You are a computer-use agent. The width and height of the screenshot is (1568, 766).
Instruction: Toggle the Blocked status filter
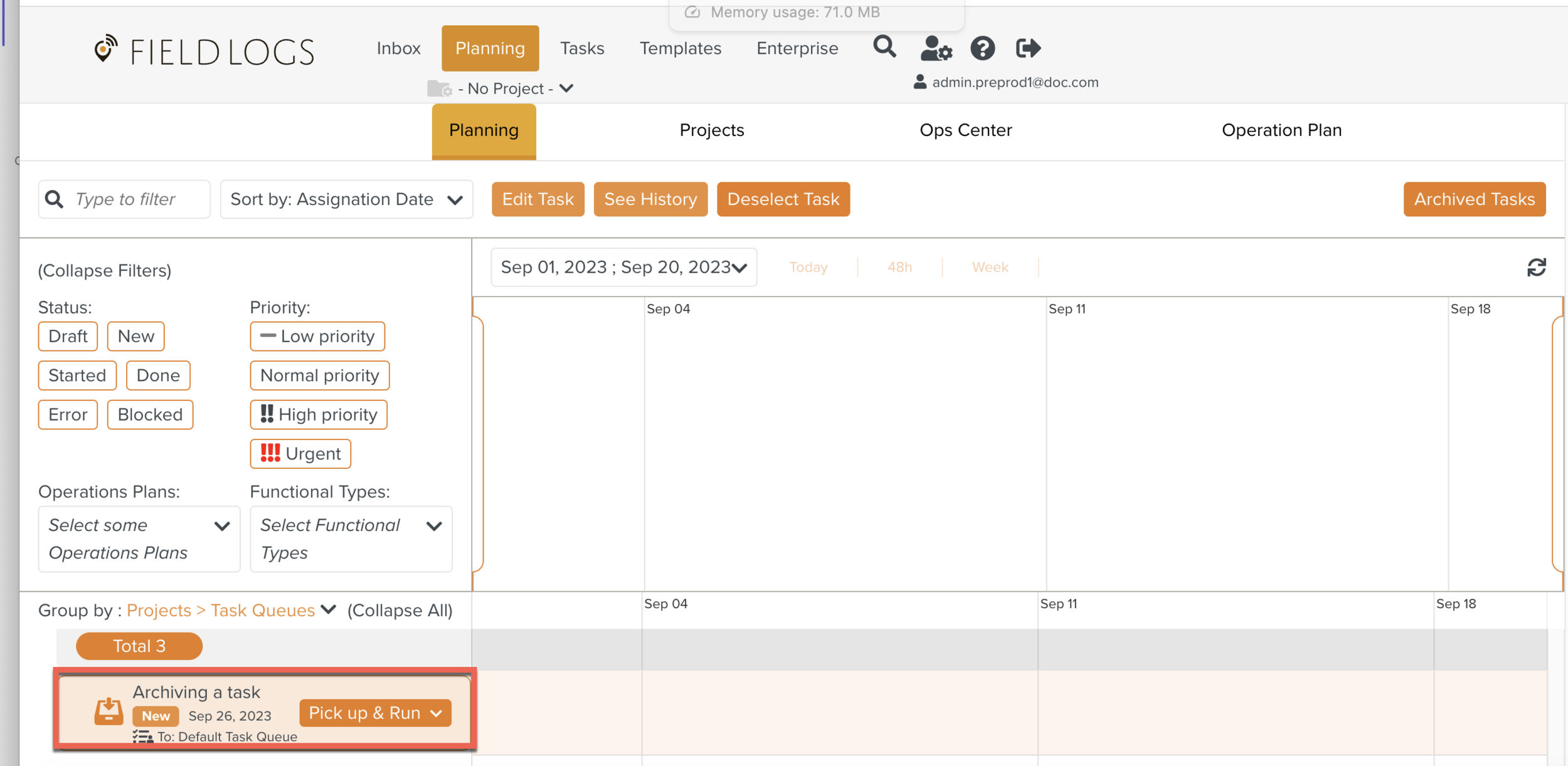pos(150,415)
